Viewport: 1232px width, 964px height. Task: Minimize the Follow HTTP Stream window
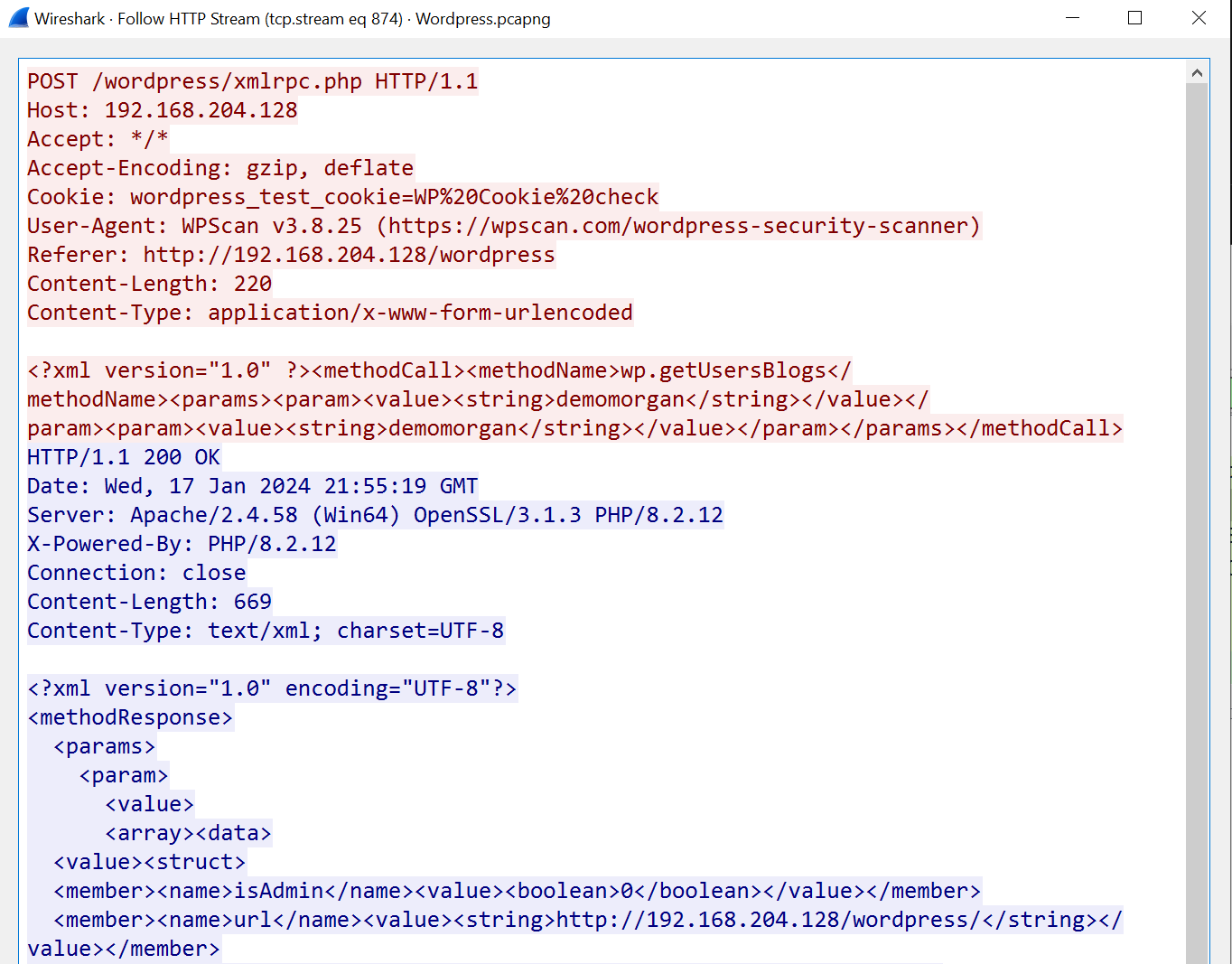pyautogui.click(x=1073, y=18)
